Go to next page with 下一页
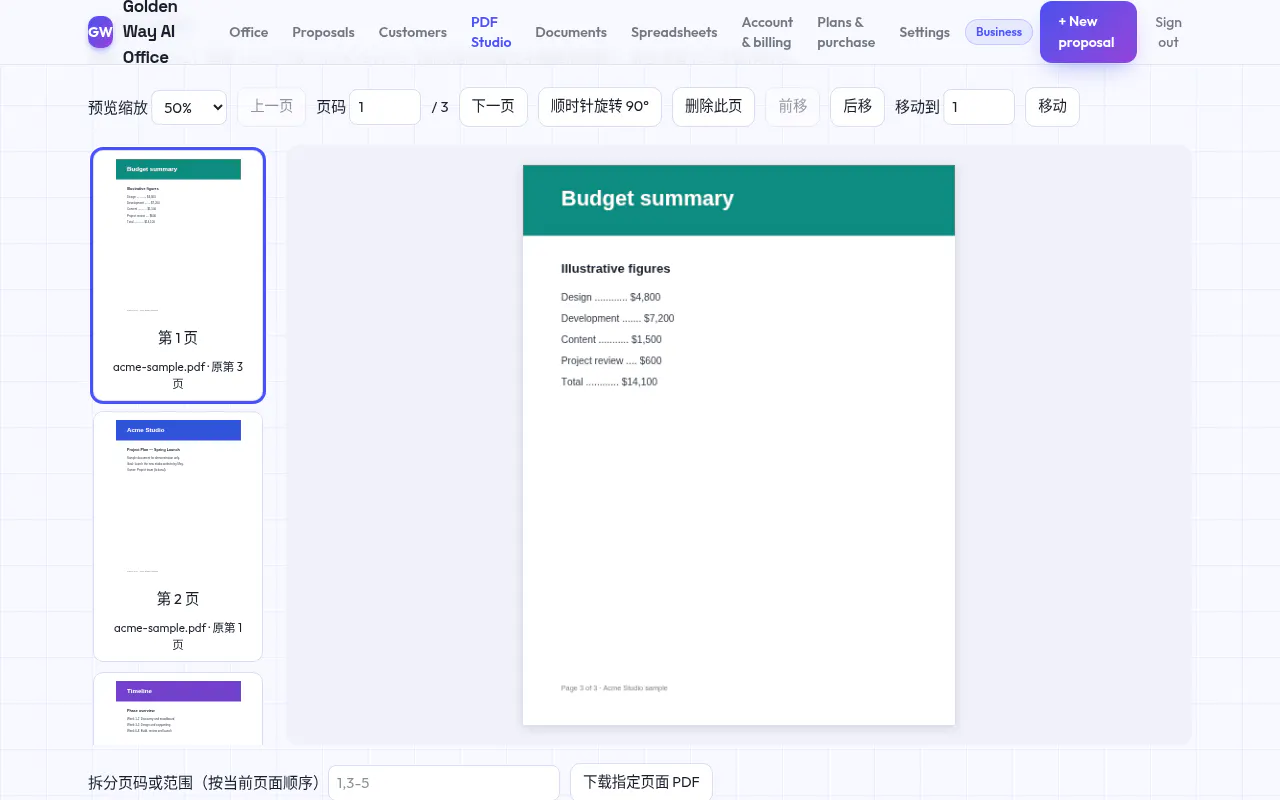Screen dimensions: 1280x800 pyautogui.click(x=493, y=106)
